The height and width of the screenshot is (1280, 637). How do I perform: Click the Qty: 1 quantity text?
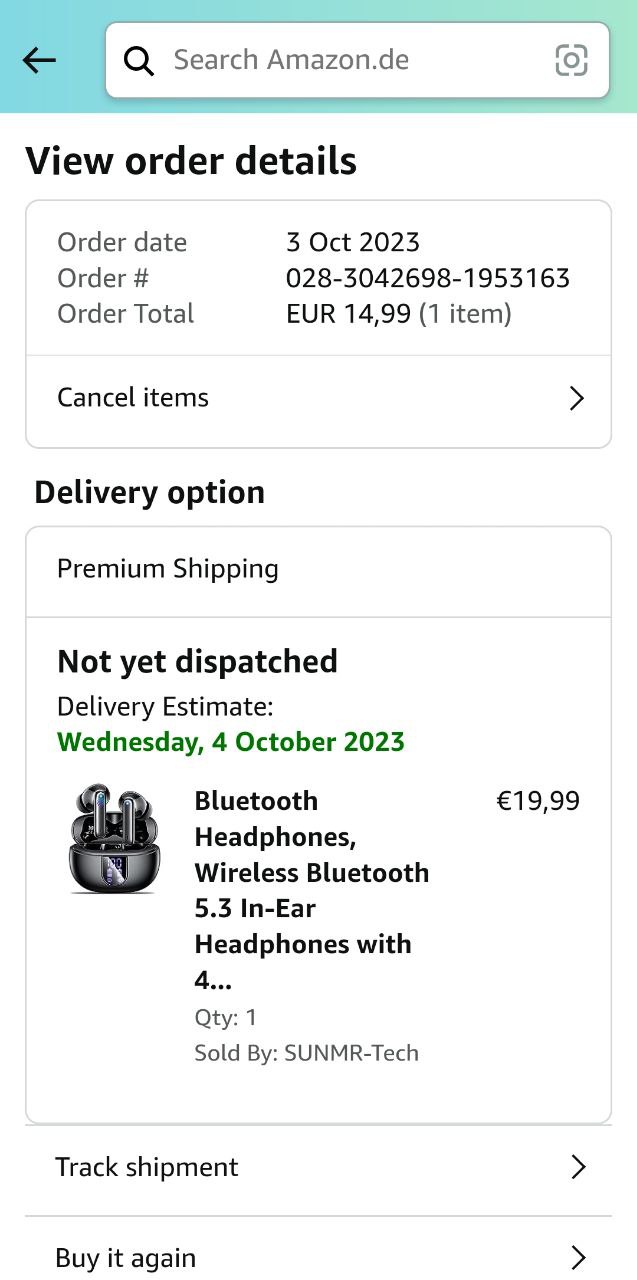pyautogui.click(x=225, y=1018)
